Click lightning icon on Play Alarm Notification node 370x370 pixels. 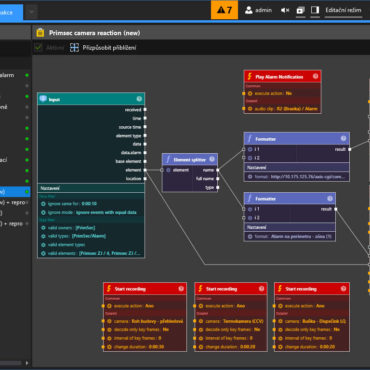[250, 77]
